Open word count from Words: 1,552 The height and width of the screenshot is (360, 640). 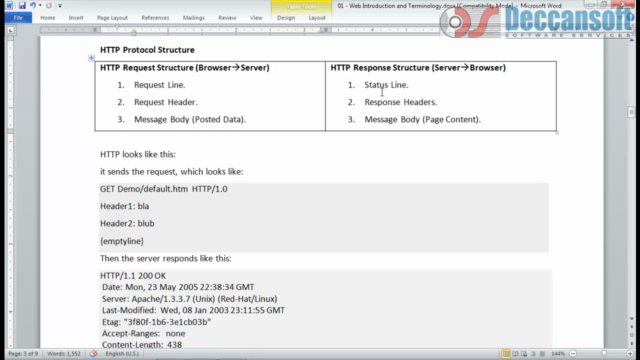64,353
